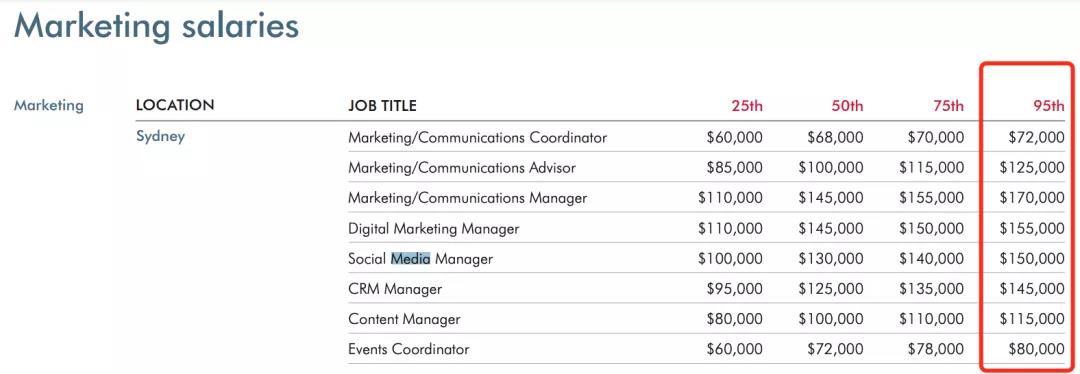Image resolution: width=1080 pixels, height=374 pixels.
Task: Click the highlighted word Media
Action: click(x=411, y=259)
